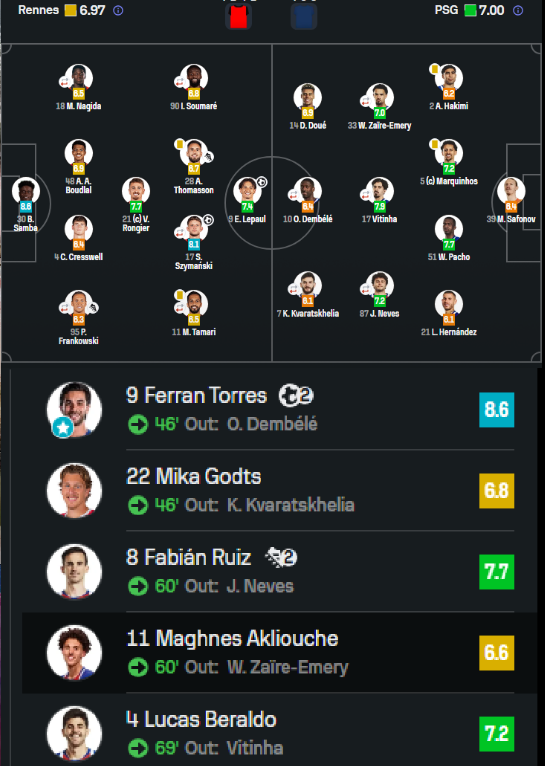Open V. Rongier captain player card

(136, 204)
